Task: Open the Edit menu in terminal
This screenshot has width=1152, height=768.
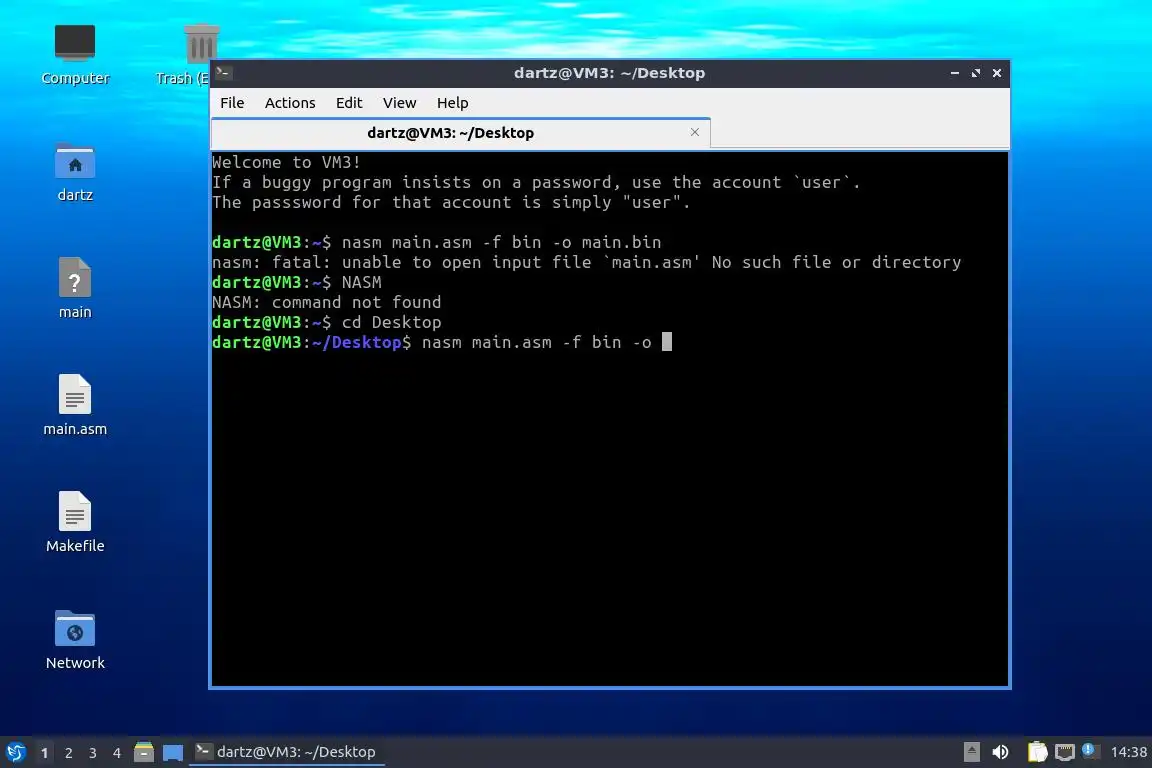Action: coord(349,103)
